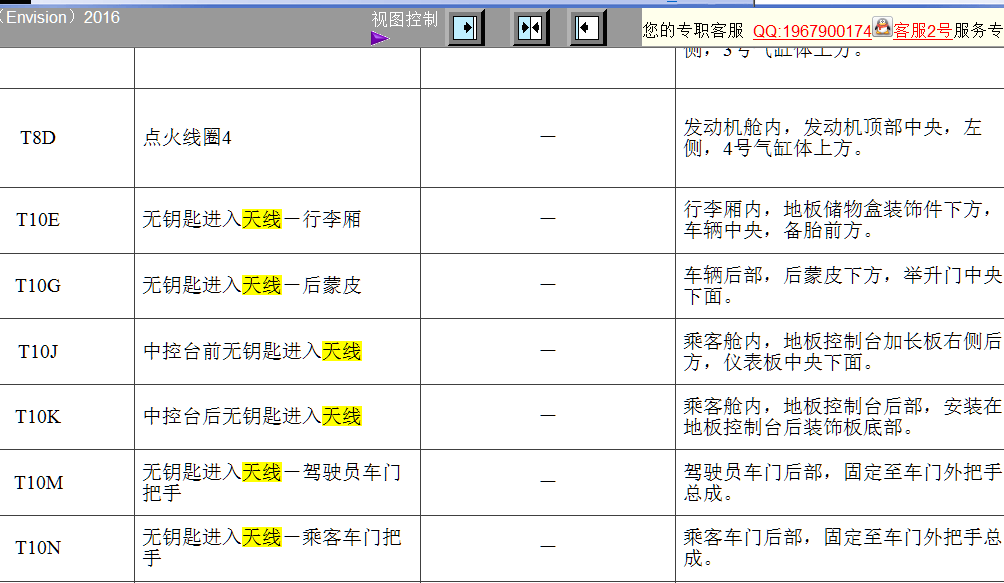Click 无钥匙进入天线－后蒙皮 text

252,285
